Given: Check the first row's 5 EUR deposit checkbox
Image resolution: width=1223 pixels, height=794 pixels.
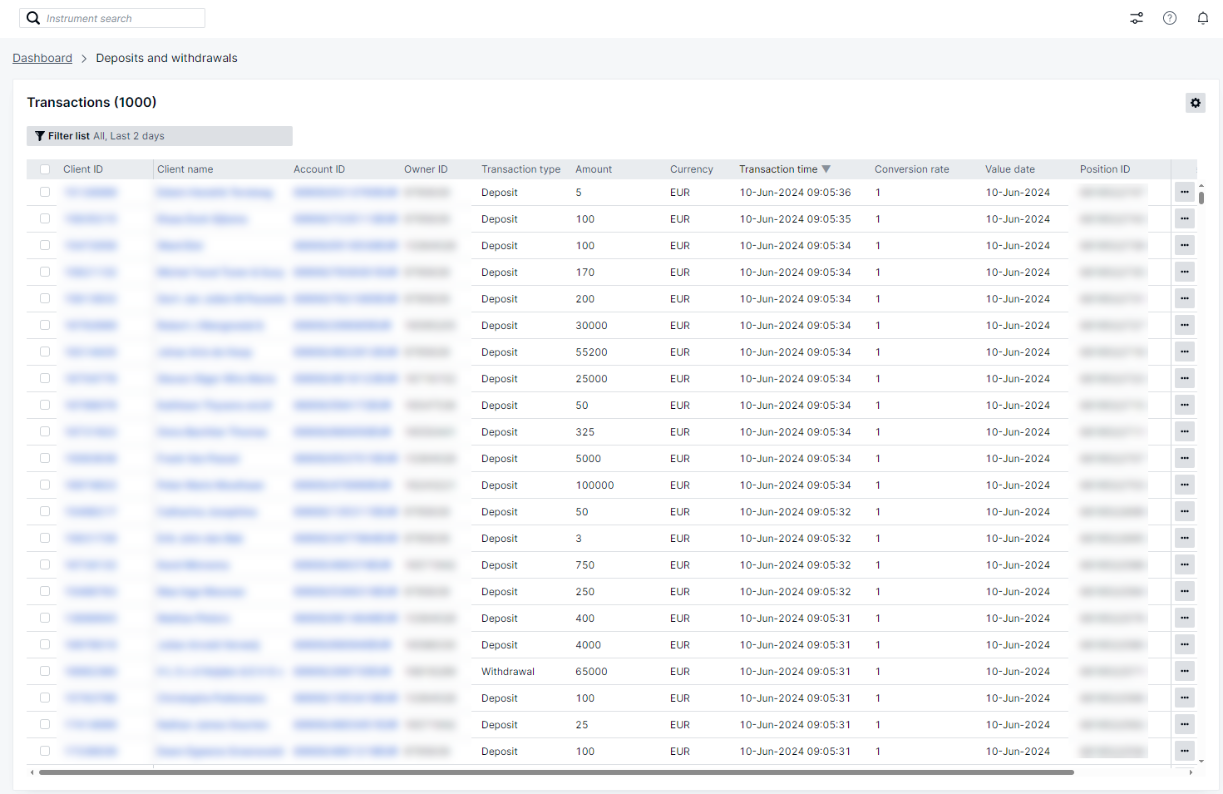Looking at the screenshot, I should point(45,192).
